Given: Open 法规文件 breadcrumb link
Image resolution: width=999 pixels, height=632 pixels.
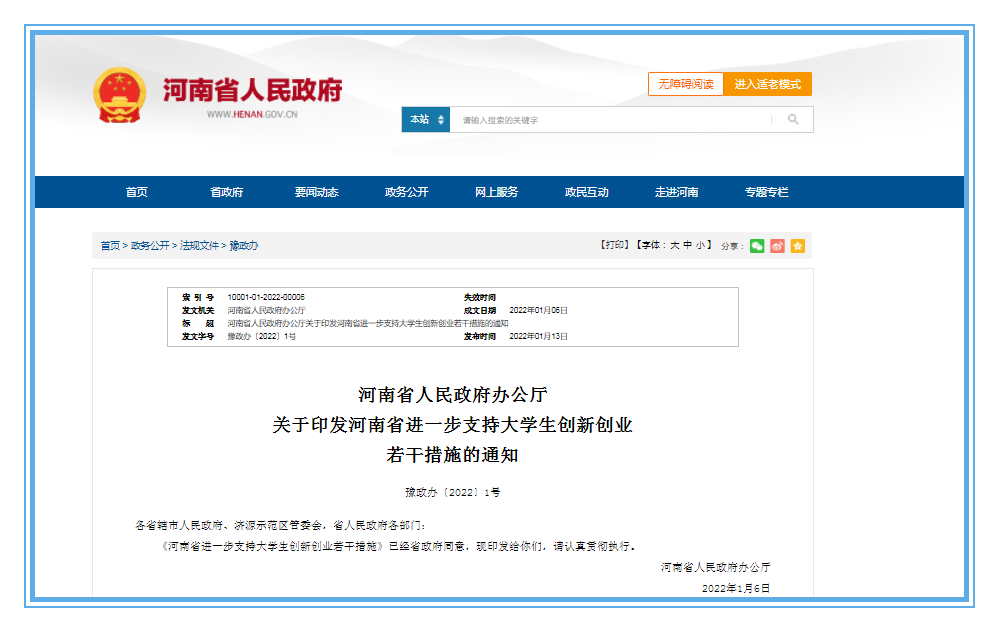Looking at the screenshot, I should pyautogui.click(x=199, y=246).
